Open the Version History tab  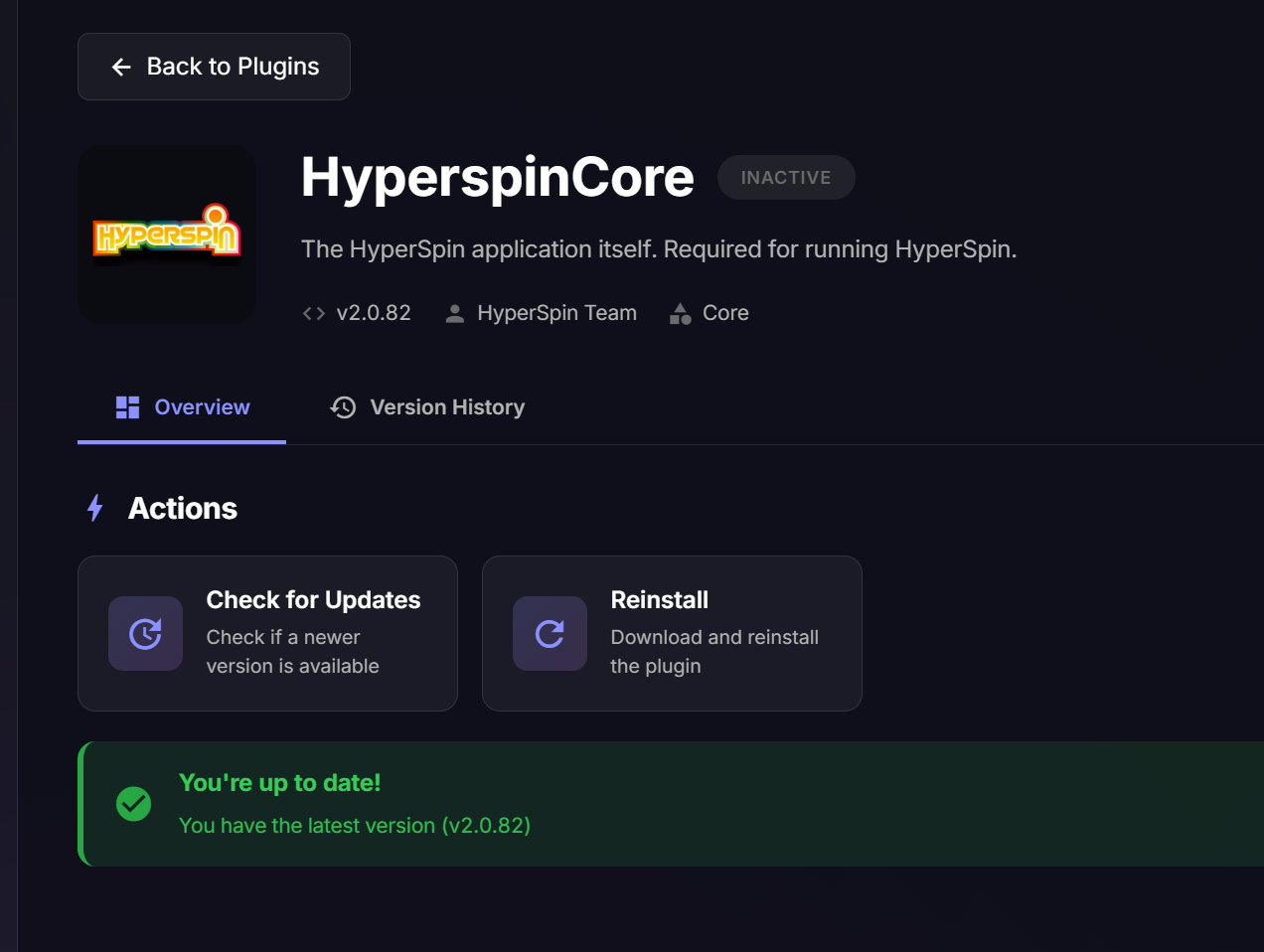(447, 407)
